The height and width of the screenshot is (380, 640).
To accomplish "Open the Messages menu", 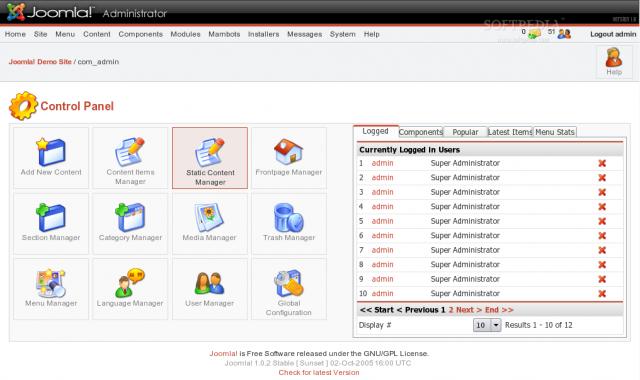I will pyautogui.click(x=304, y=34).
